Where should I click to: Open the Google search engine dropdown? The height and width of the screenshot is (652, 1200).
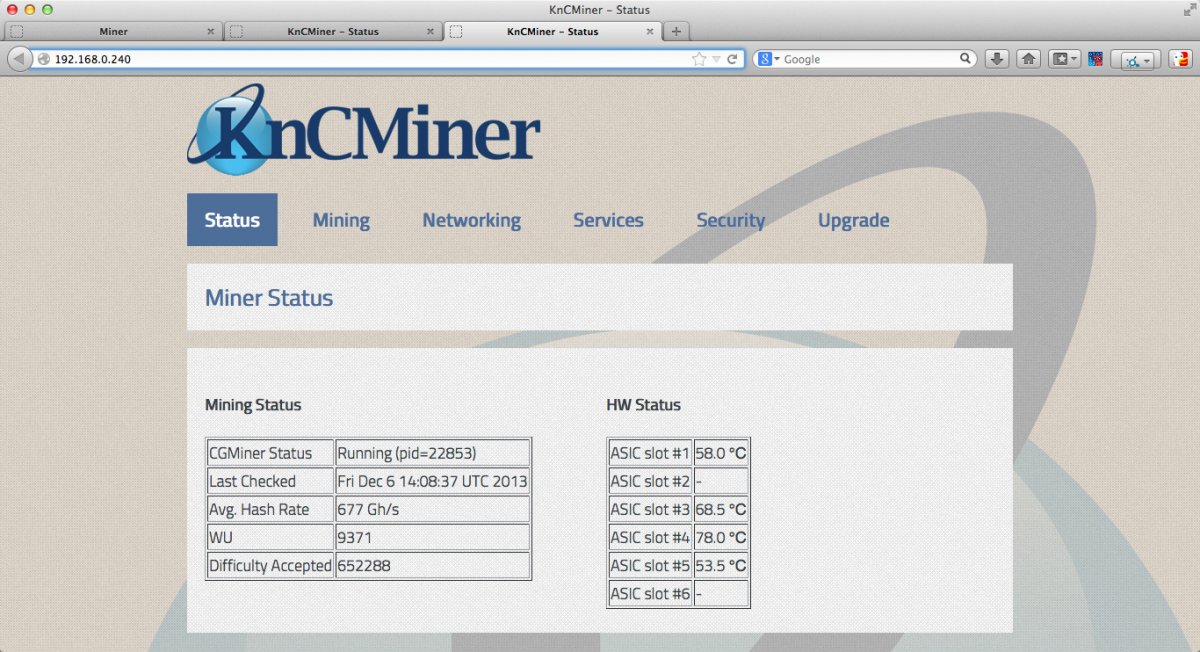pos(767,59)
